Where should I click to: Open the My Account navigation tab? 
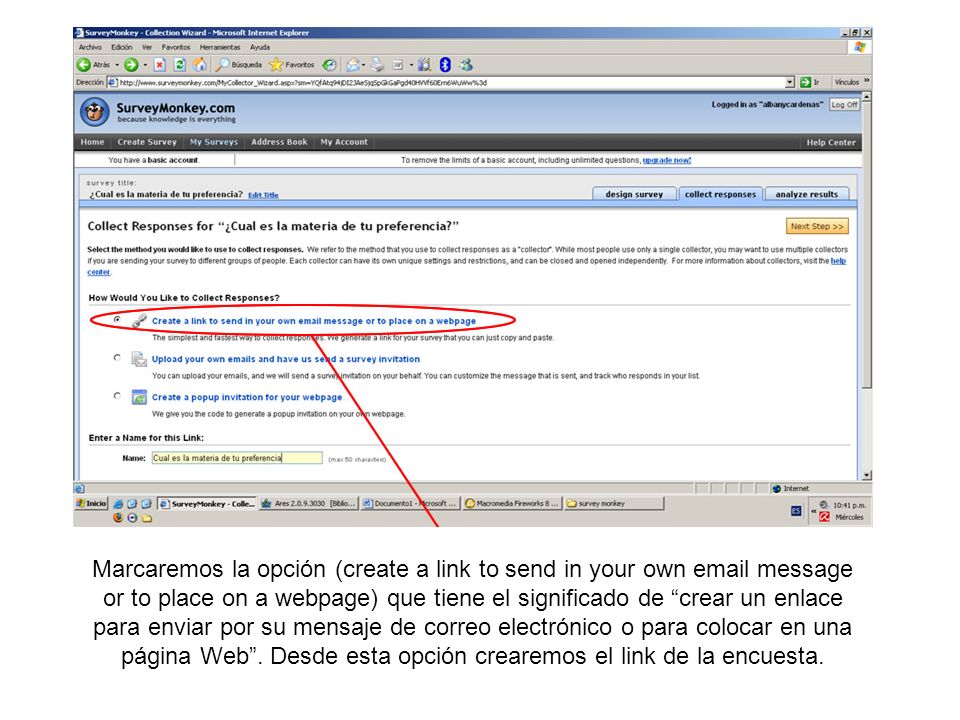(x=344, y=142)
